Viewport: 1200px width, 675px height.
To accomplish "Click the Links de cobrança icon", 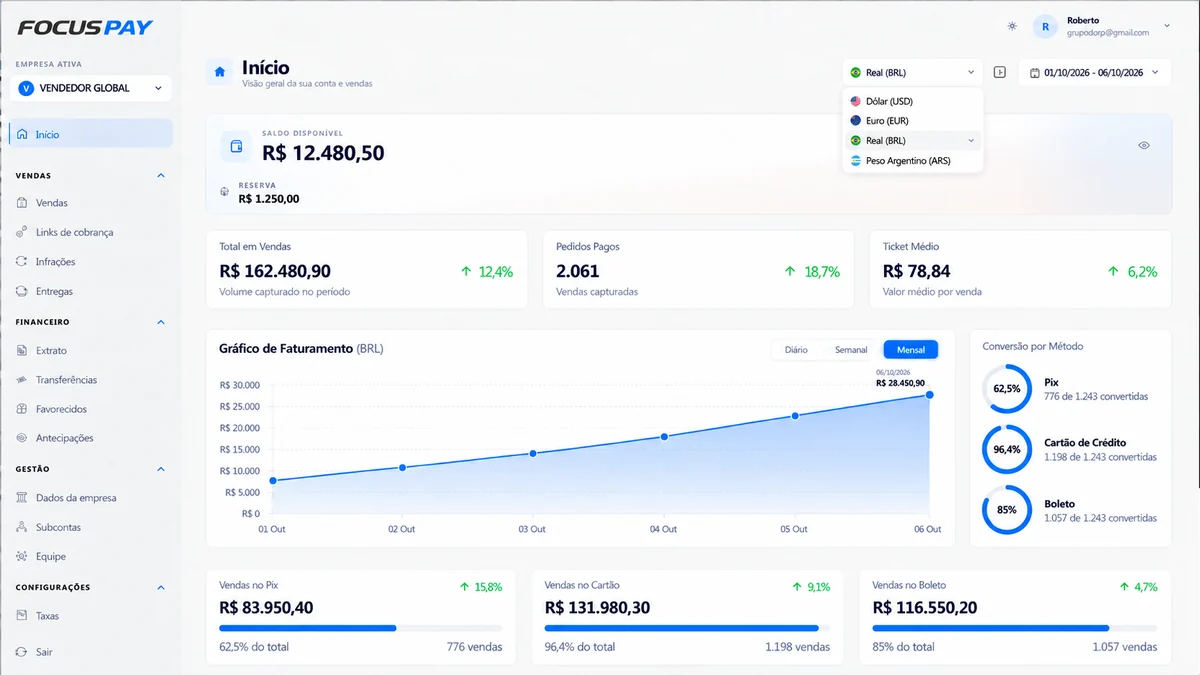I will pyautogui.click(x=22, y=232).
